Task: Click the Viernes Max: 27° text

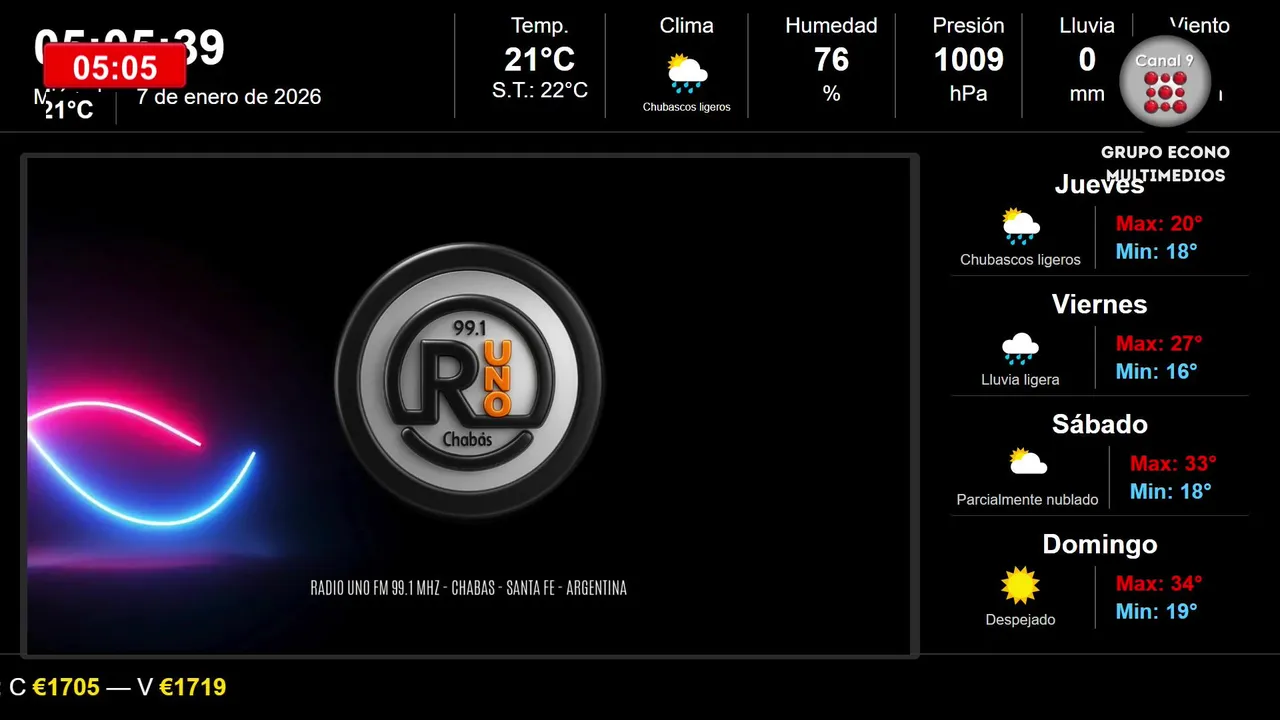Action: click(1159, 344)
